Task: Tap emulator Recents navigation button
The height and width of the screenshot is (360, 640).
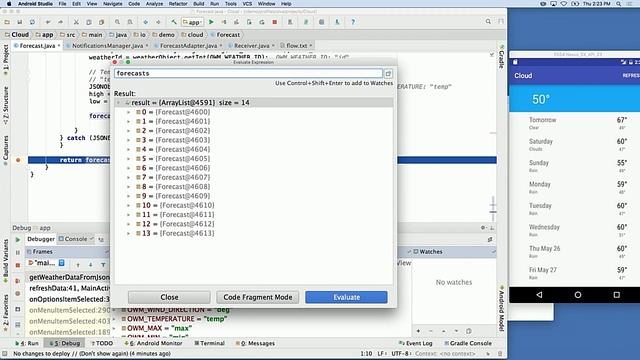Action: click(616, 295)
